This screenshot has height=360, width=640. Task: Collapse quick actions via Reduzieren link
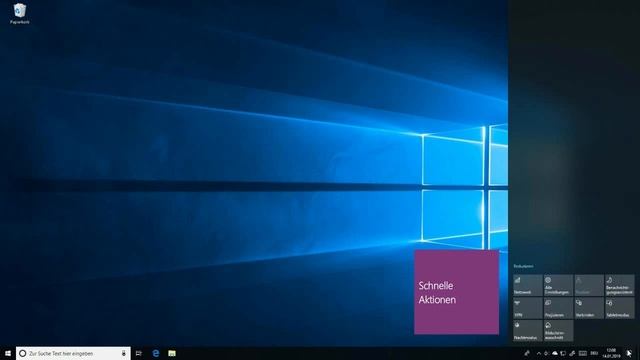524,266
